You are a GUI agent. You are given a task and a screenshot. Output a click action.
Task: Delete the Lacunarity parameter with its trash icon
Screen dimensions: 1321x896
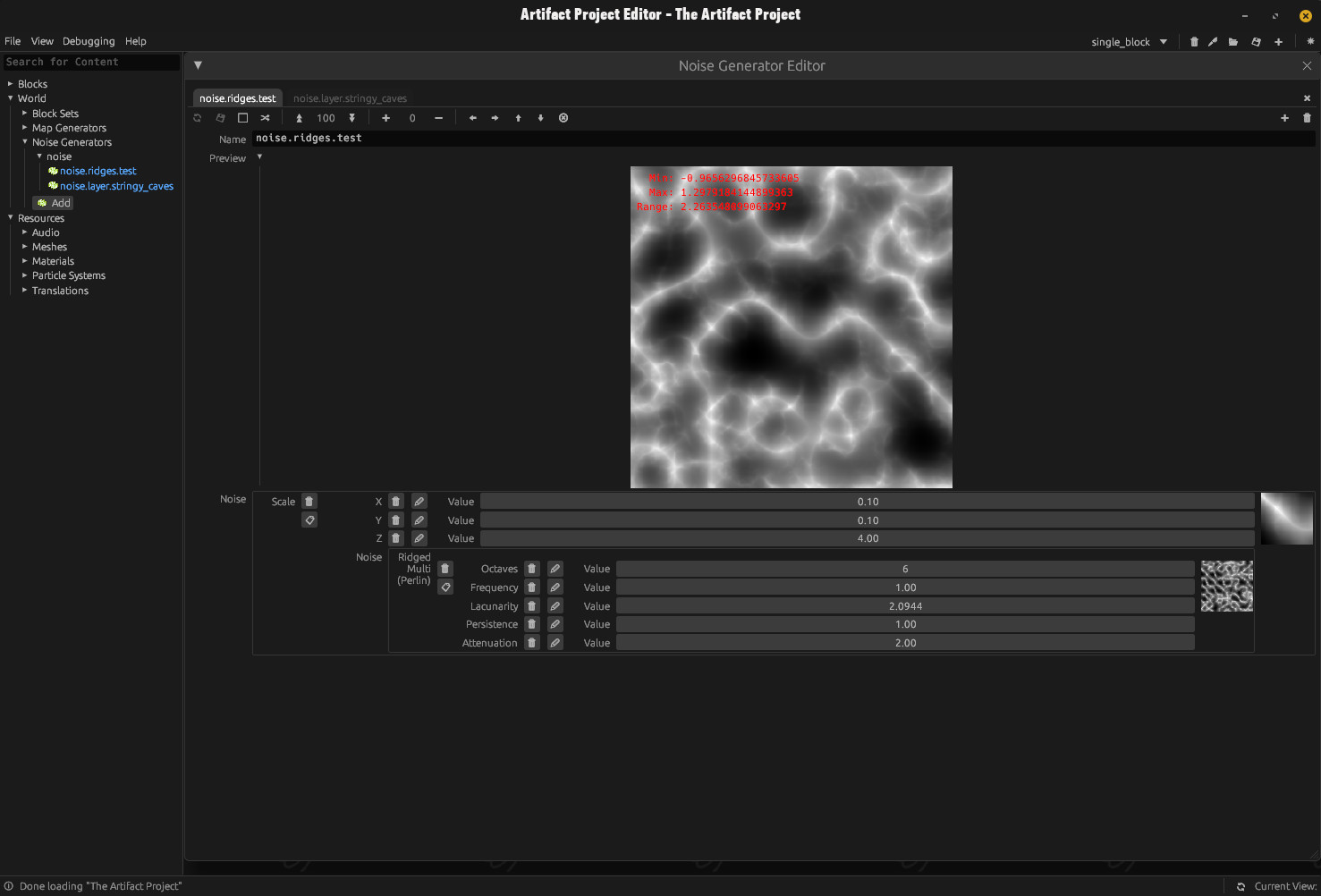pyautogui.click(x=532, y=606)
